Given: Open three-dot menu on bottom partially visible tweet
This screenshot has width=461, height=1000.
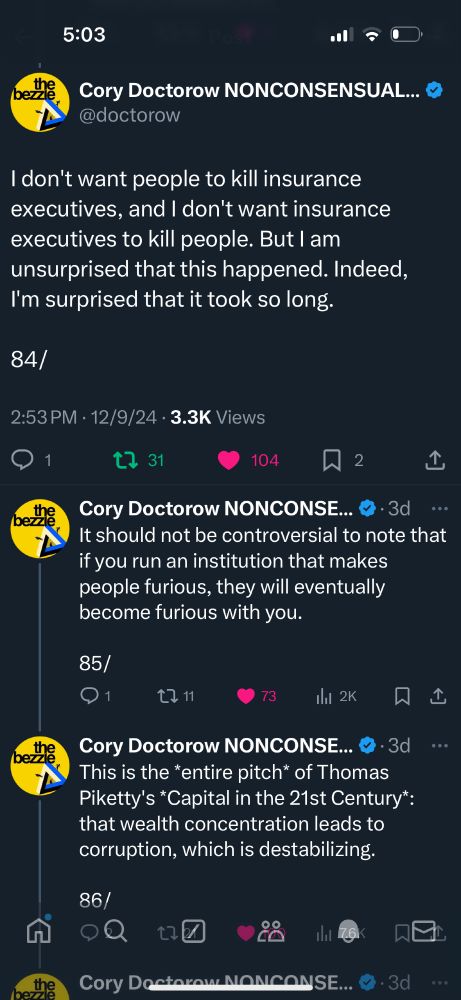Looking at the screenshot, I should pyautogui.click(x=439, y=981).
